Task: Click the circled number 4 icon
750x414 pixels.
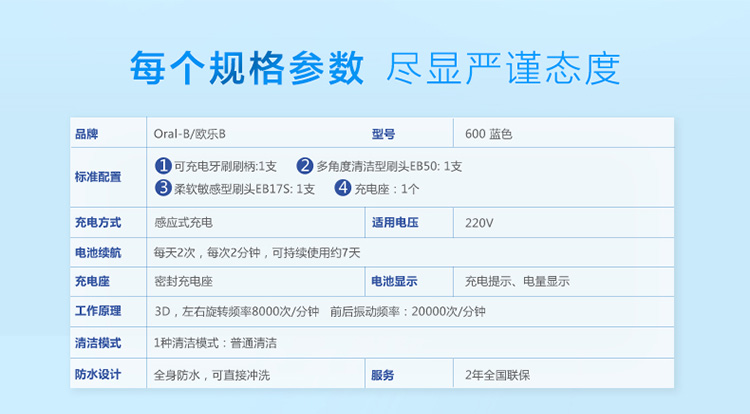Action: [342, 188]
